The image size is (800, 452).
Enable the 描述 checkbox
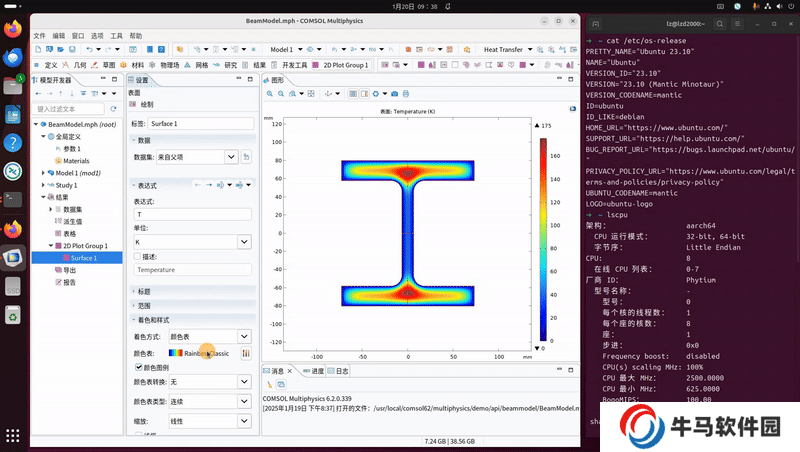click(138, 256)
